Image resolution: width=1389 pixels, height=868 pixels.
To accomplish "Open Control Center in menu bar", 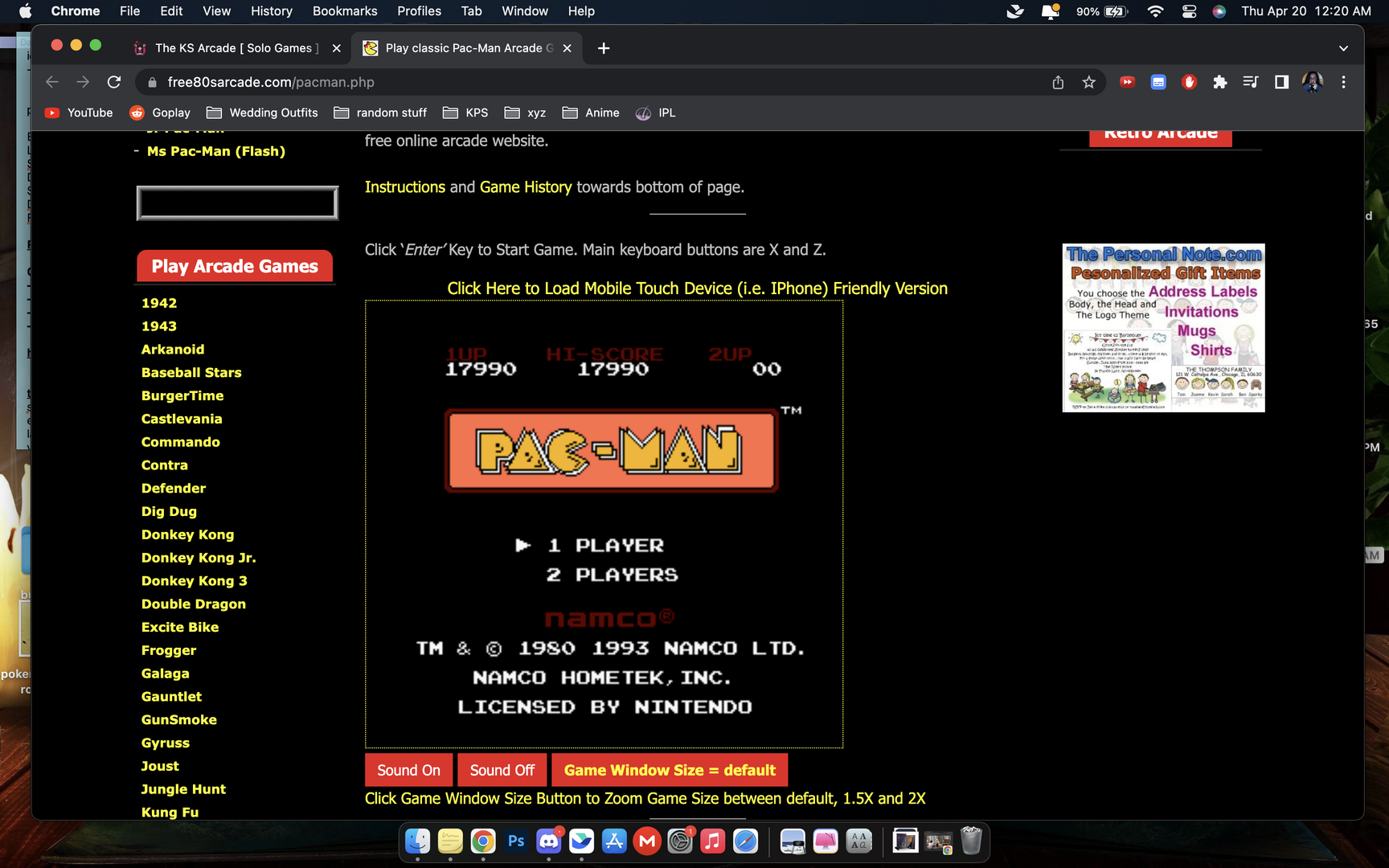I will (x=1189, y=11).
